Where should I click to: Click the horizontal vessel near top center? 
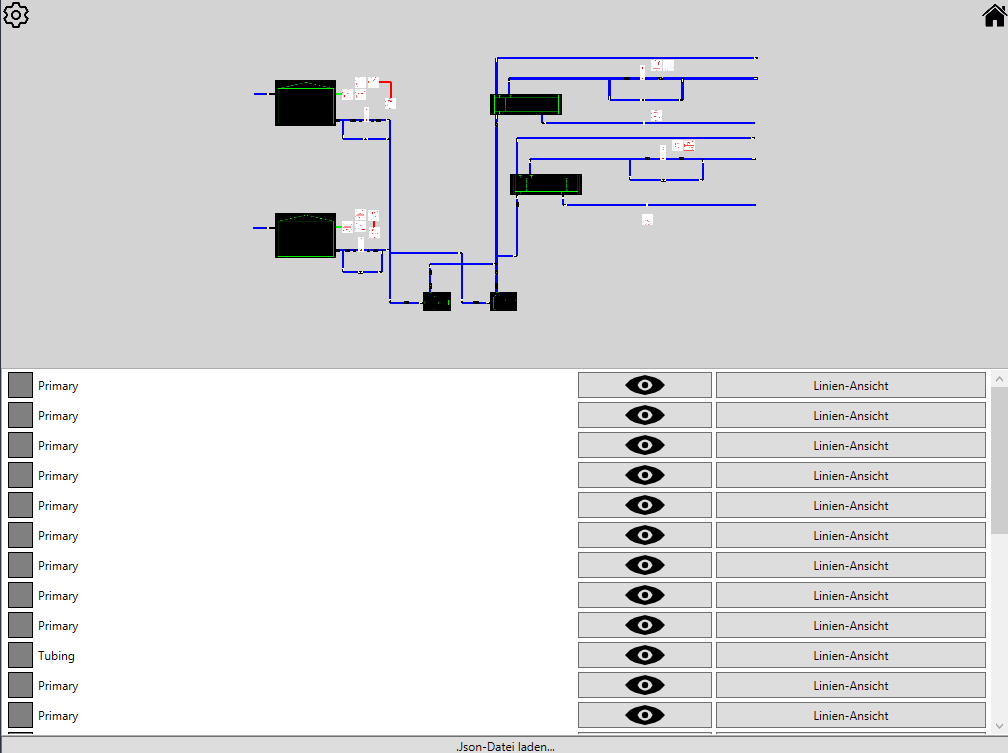pyautogui.click(x=525, y=104)
